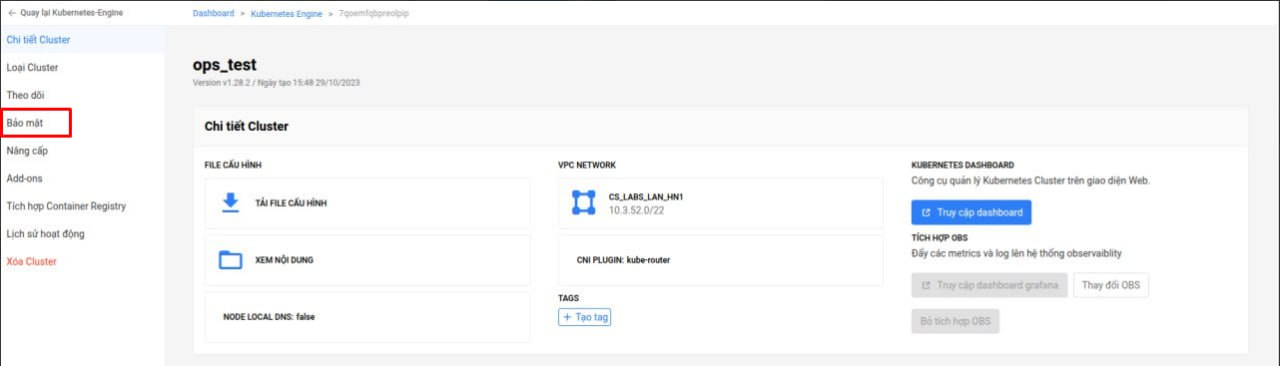Click the download icon for Tải file cấu hình
1280x366 pixels.
(230, 203)
